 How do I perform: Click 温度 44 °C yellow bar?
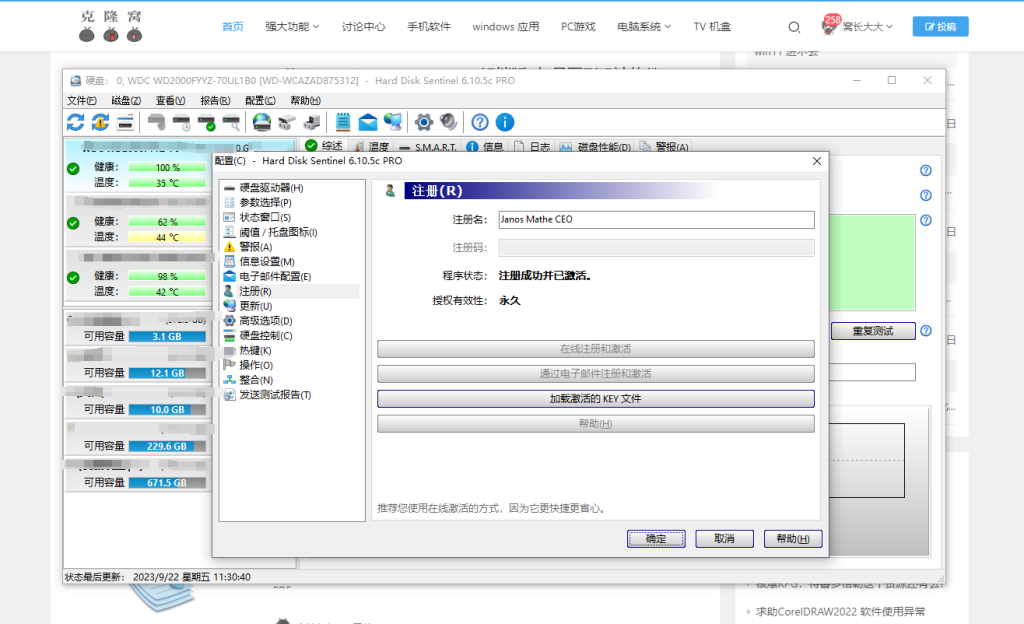point(167,238)
